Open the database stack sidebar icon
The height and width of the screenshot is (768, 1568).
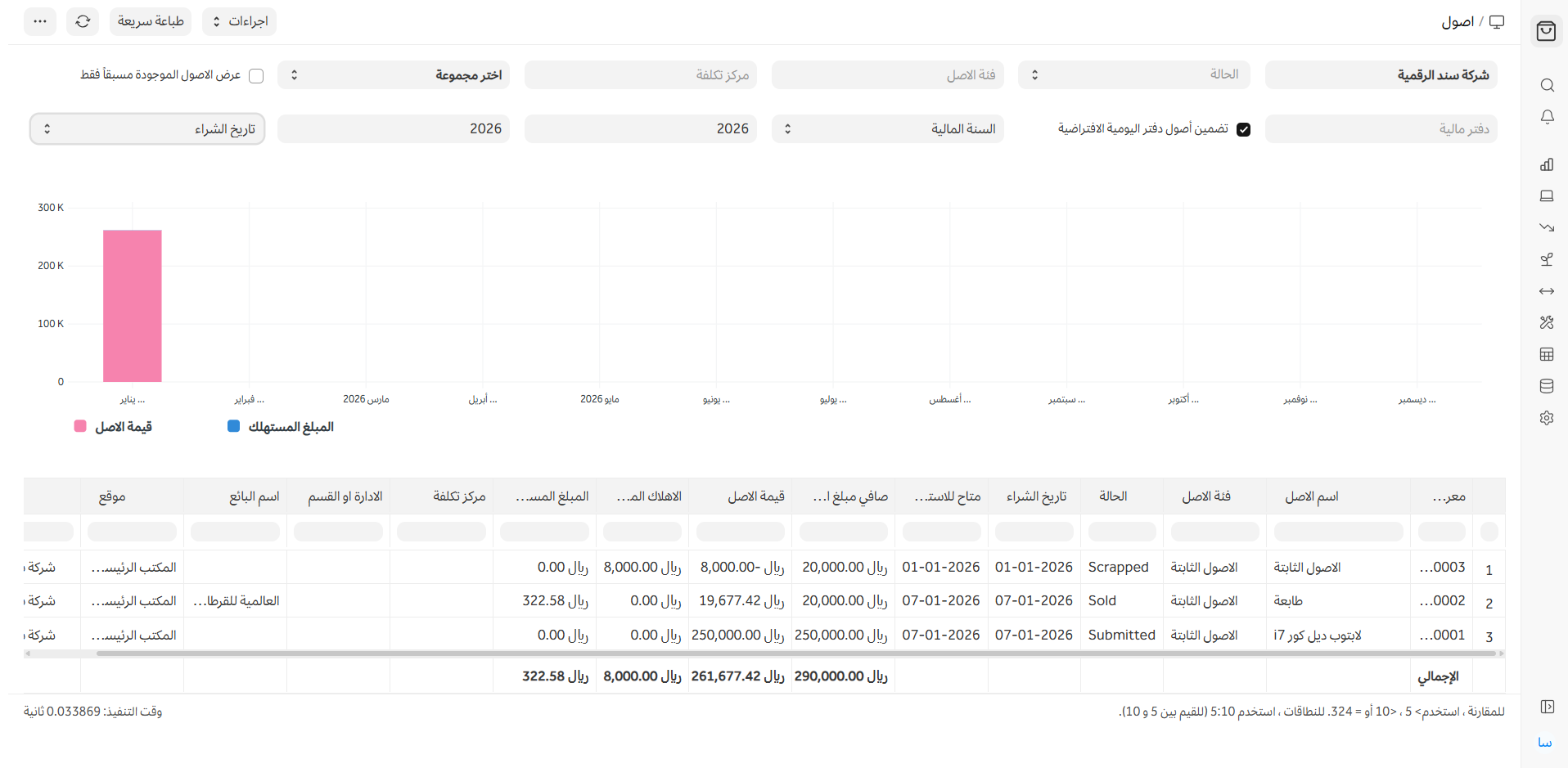[1546, 386]
